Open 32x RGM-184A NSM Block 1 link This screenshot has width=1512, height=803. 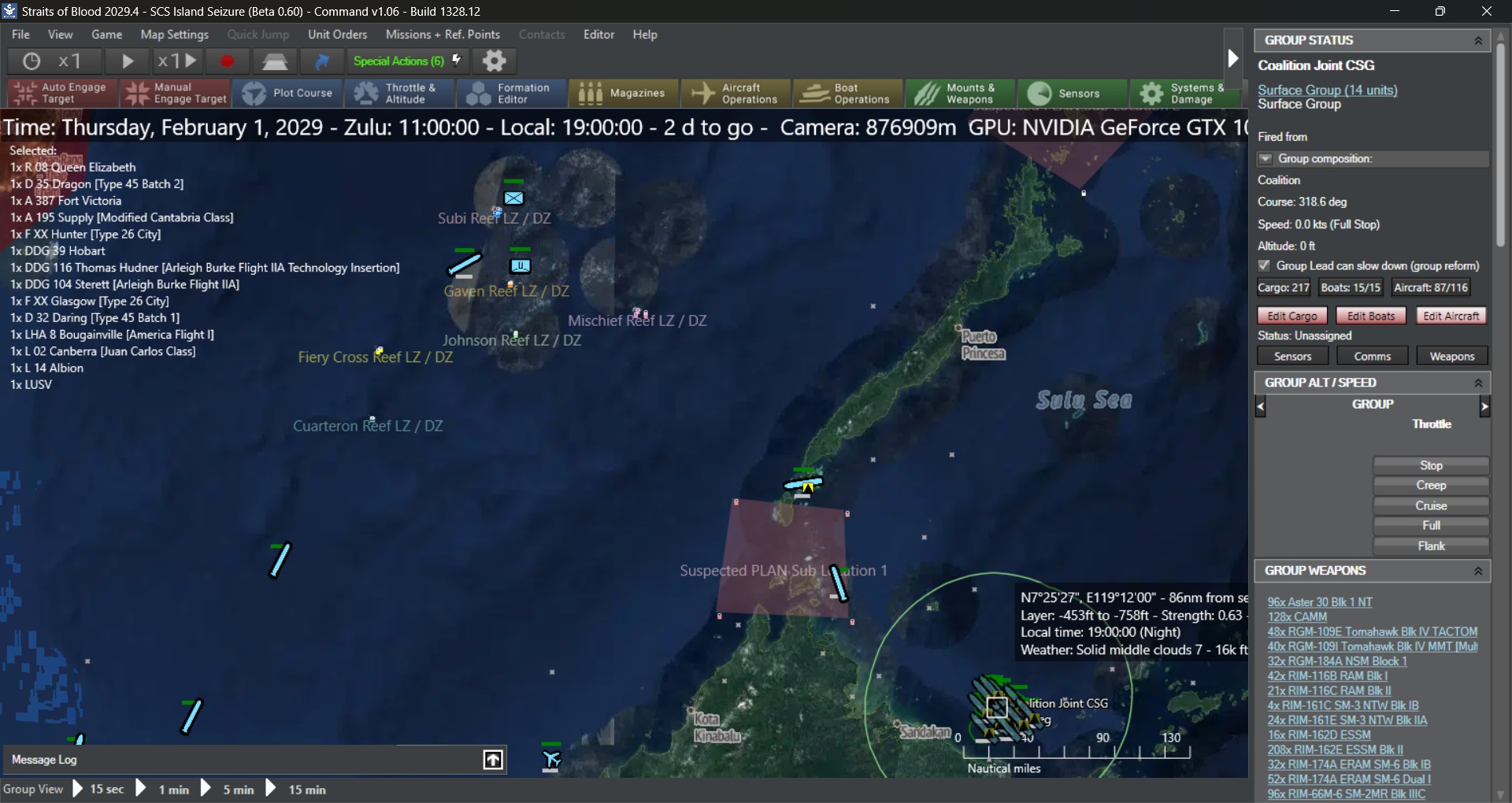tap(1336, 661)
